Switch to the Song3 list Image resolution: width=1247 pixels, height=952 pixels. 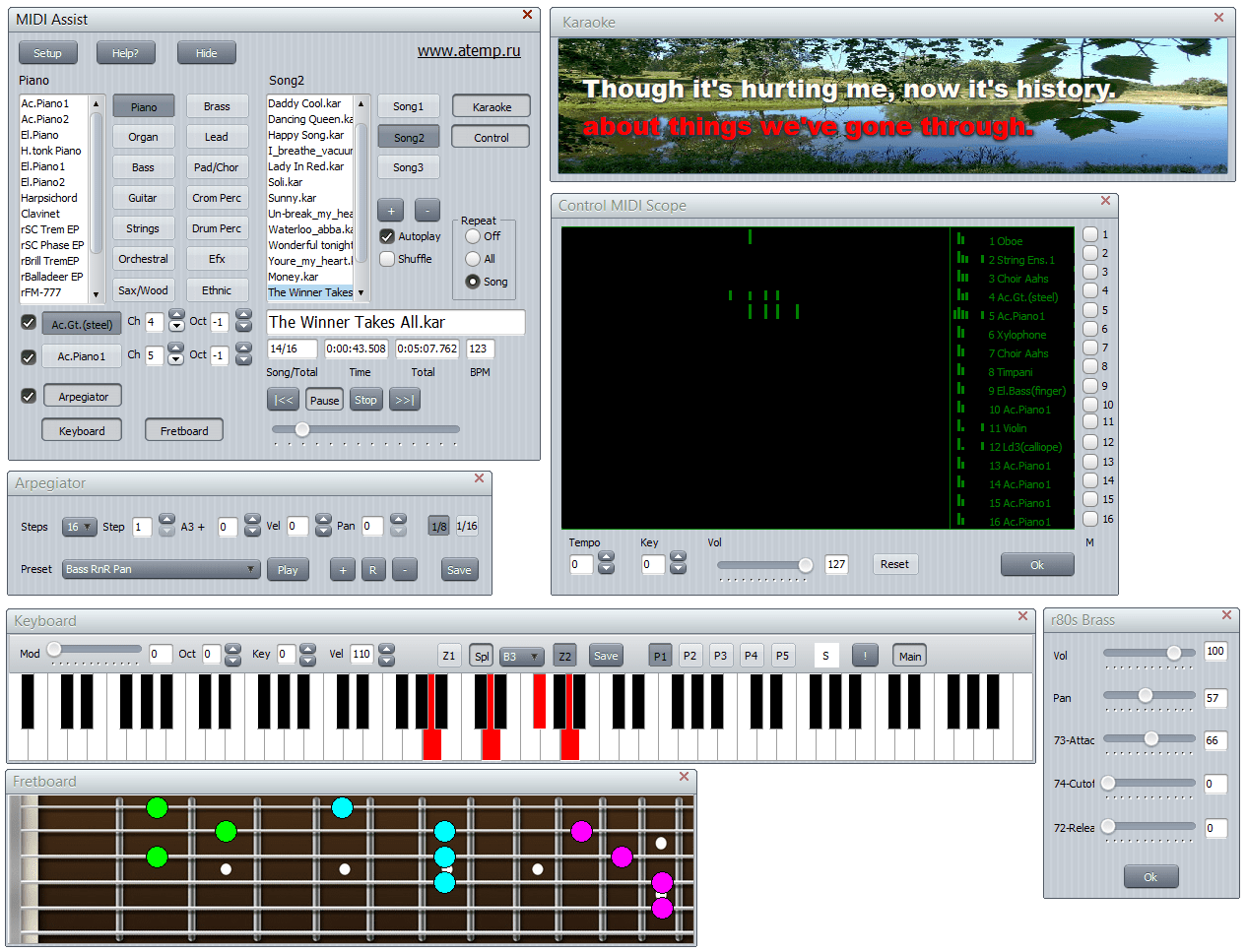[x=408, y=166]
